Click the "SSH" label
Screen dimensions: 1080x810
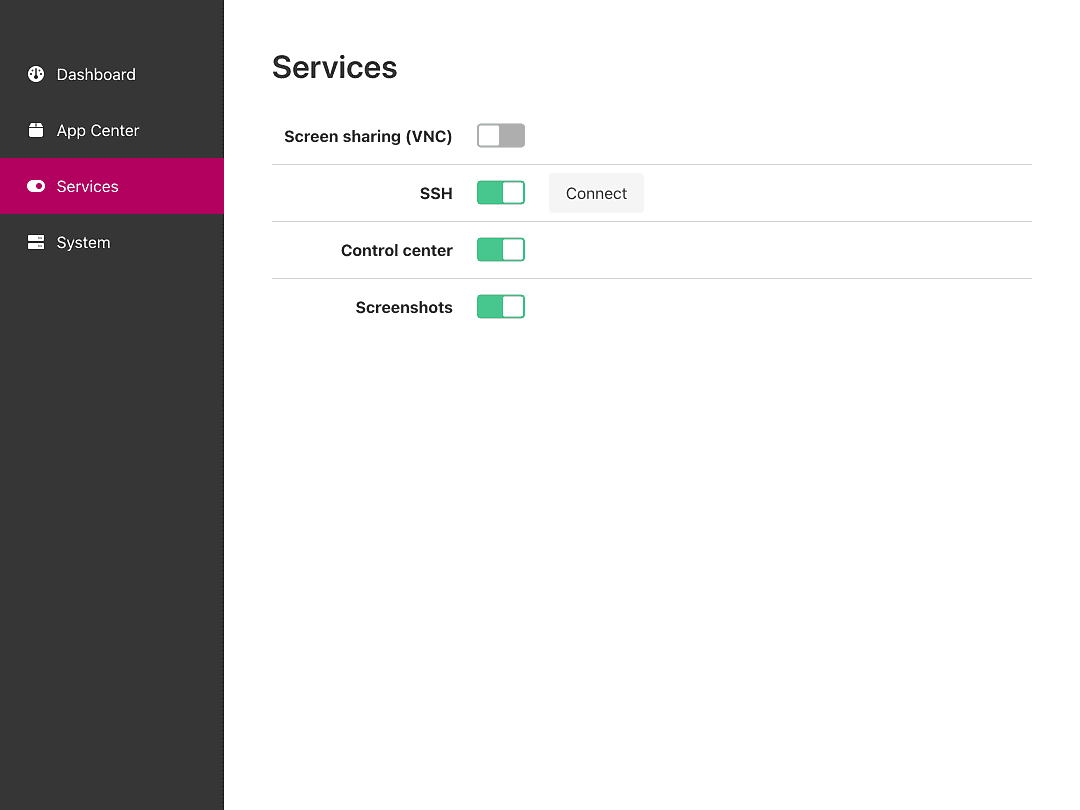click(436, 194)
